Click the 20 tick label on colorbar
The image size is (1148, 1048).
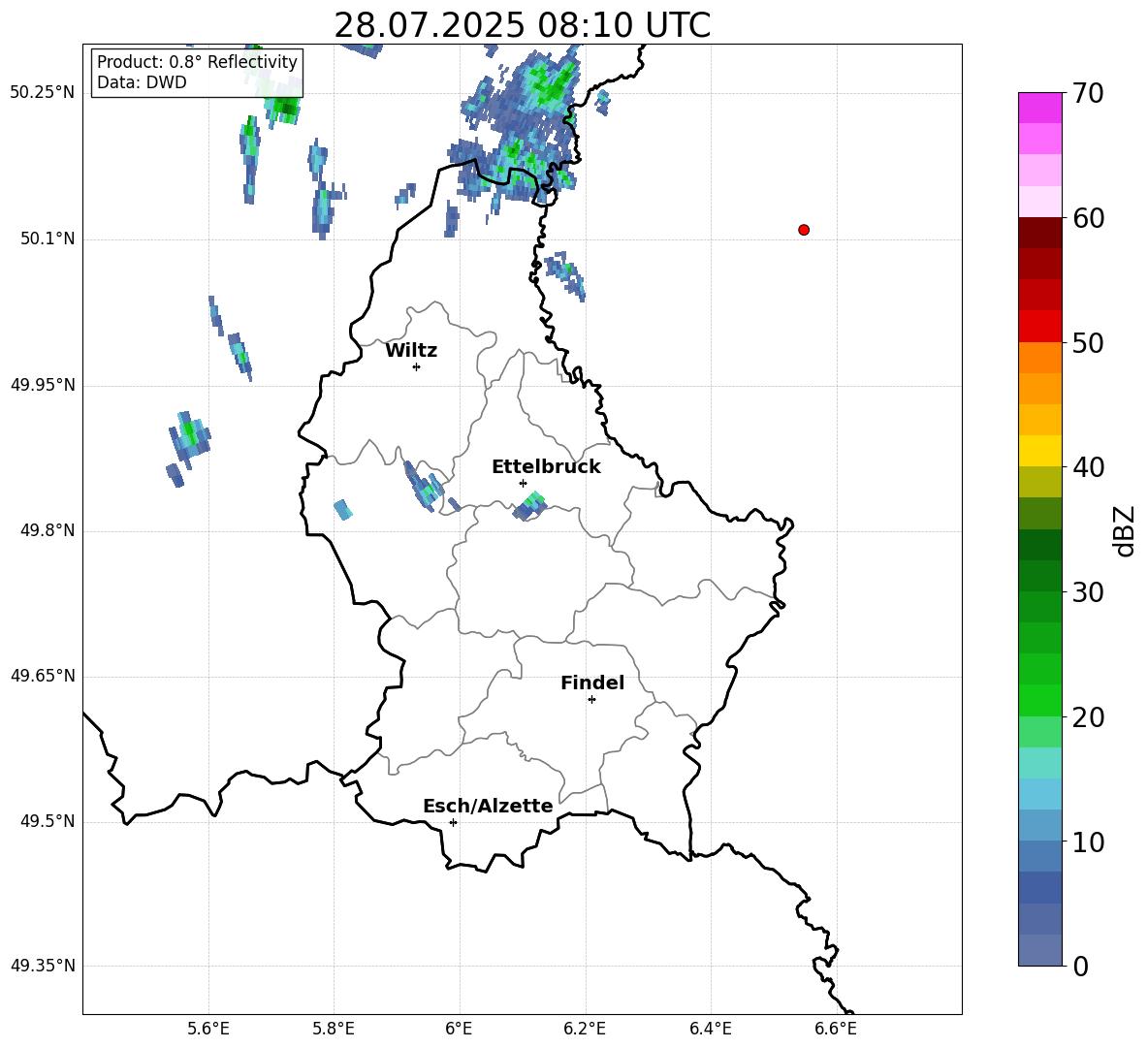click(1088, 717)
